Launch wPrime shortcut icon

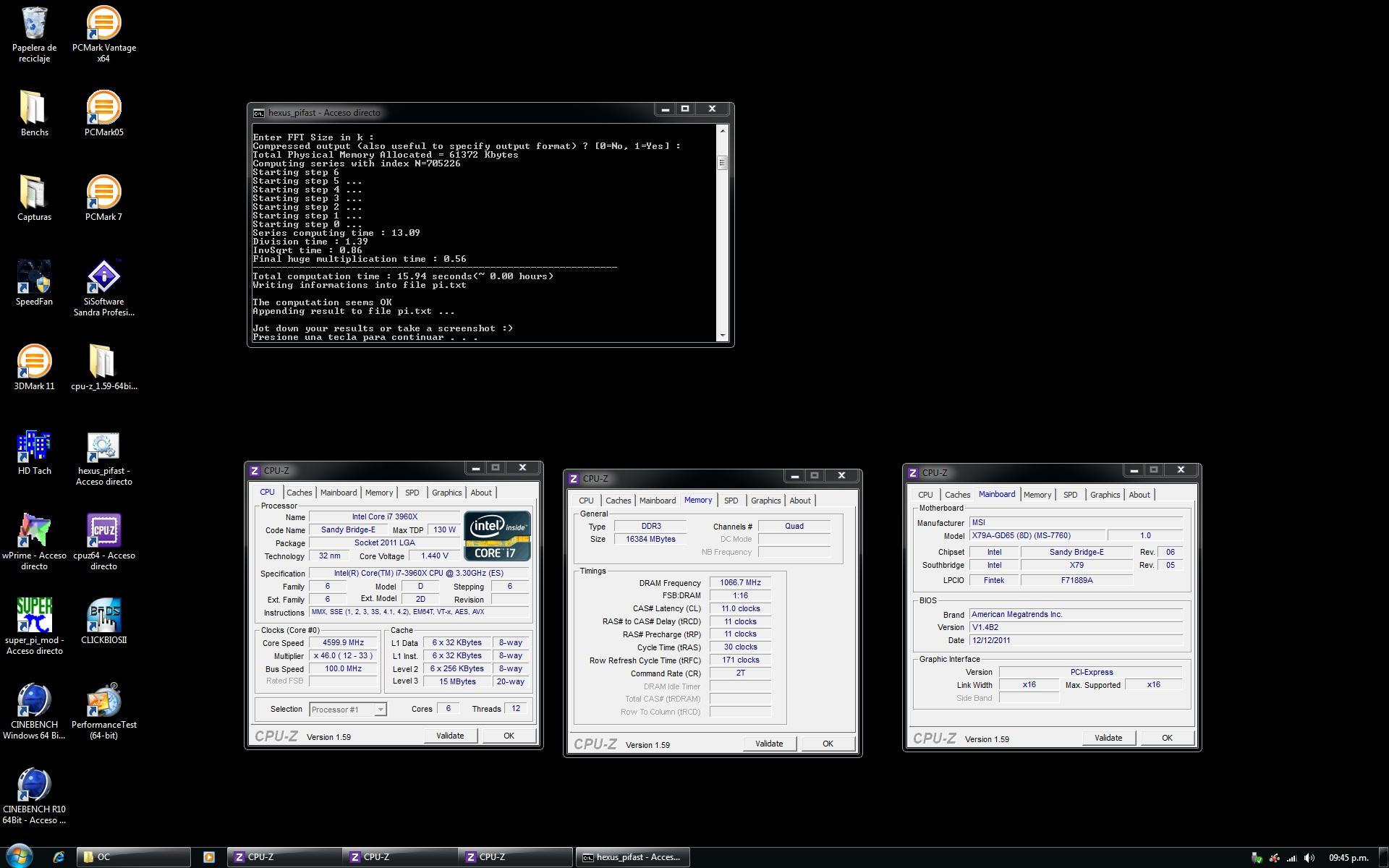tap(34, 542)
